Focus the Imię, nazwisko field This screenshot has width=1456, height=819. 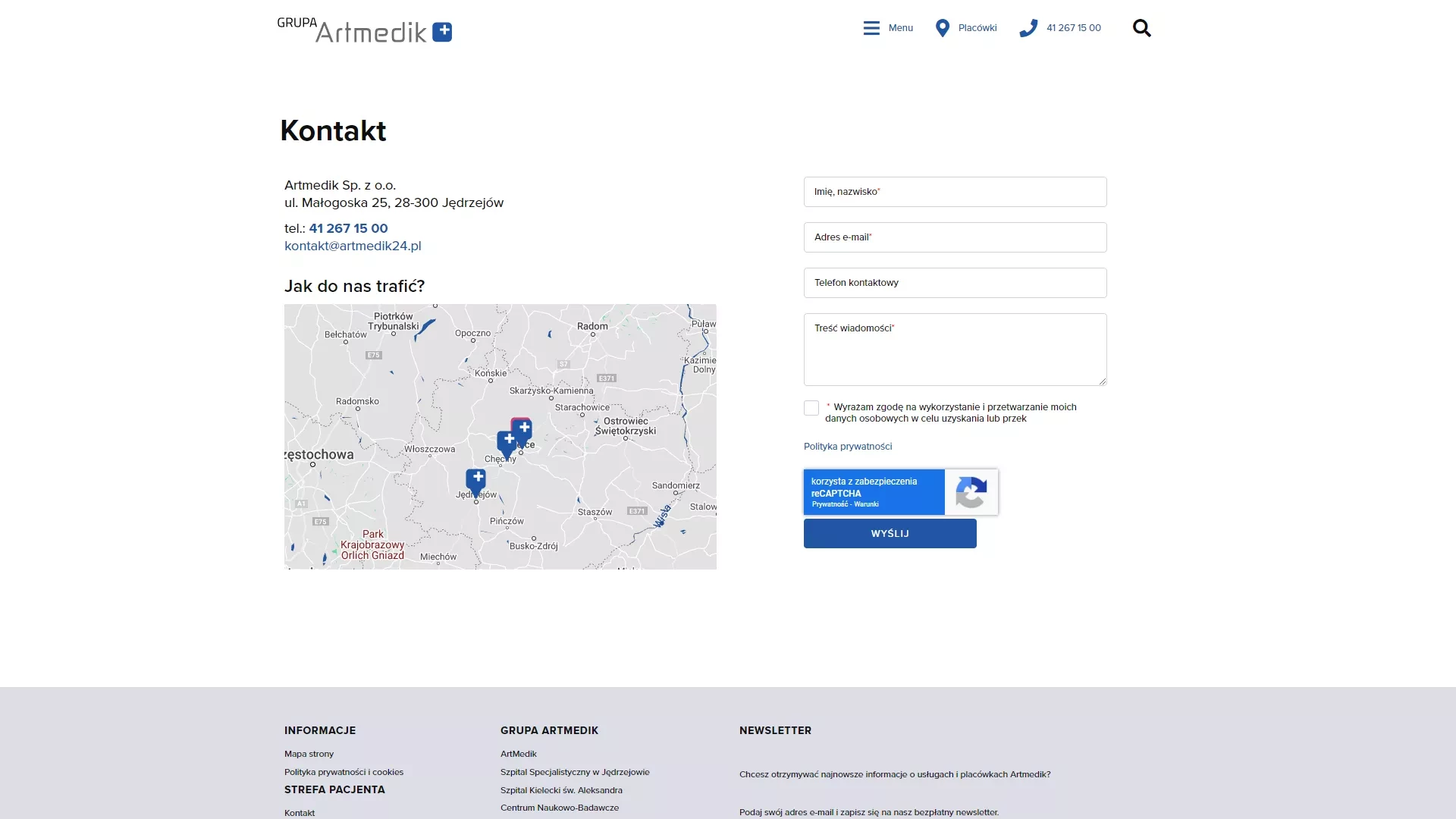tap(955, 192)
